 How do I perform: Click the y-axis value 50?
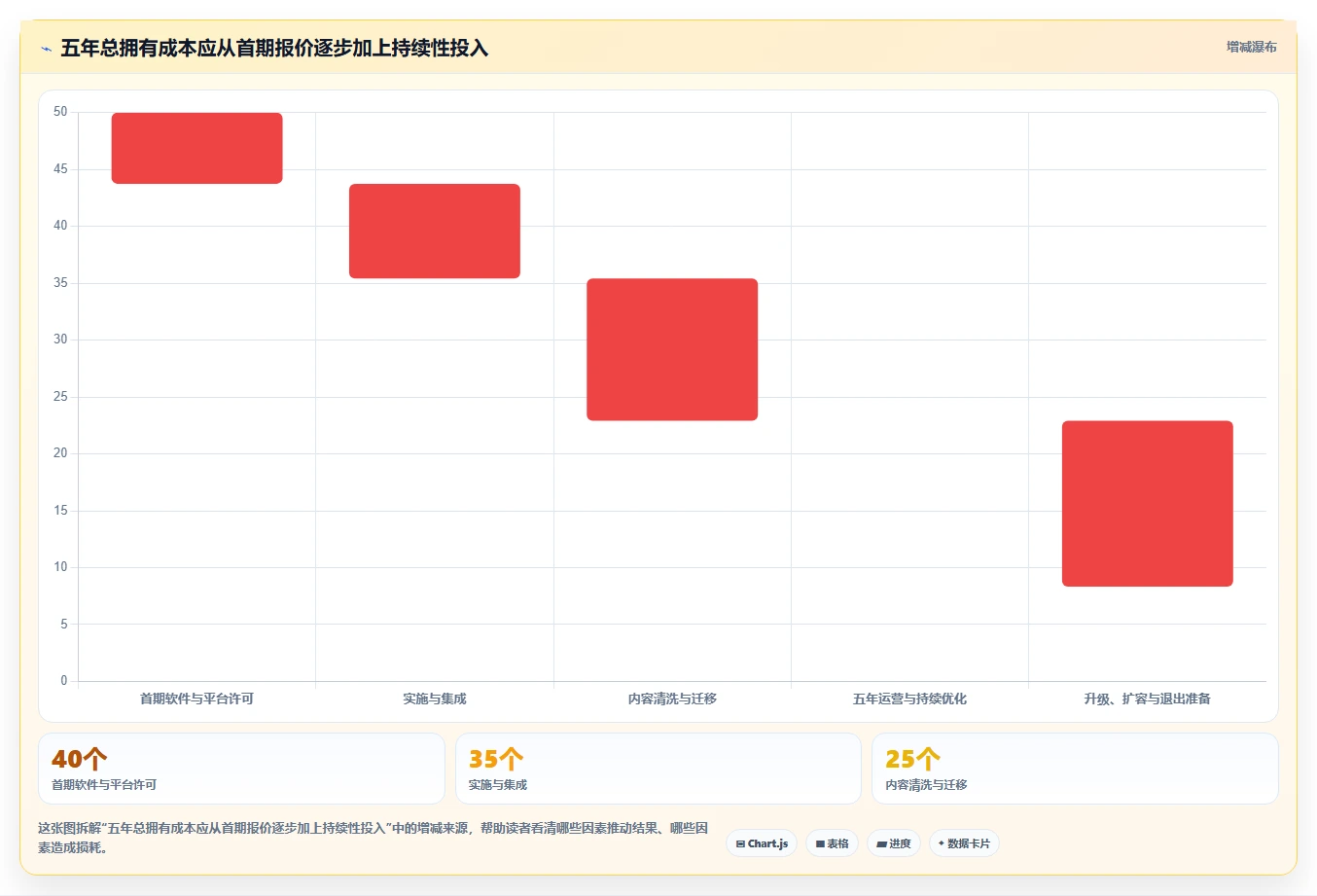coord(60,112)
